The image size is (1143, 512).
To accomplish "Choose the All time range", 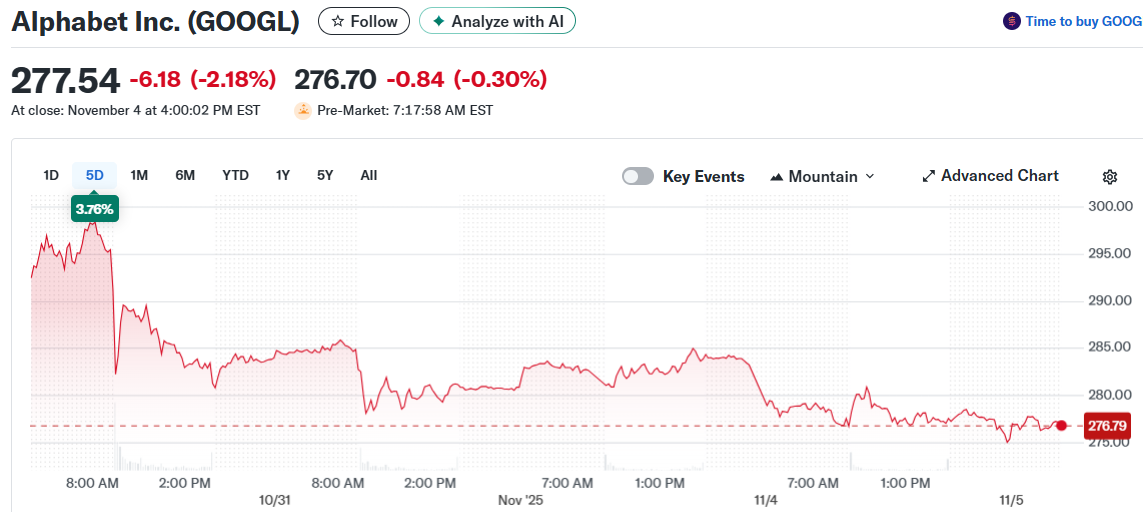I will pos(369,175).
